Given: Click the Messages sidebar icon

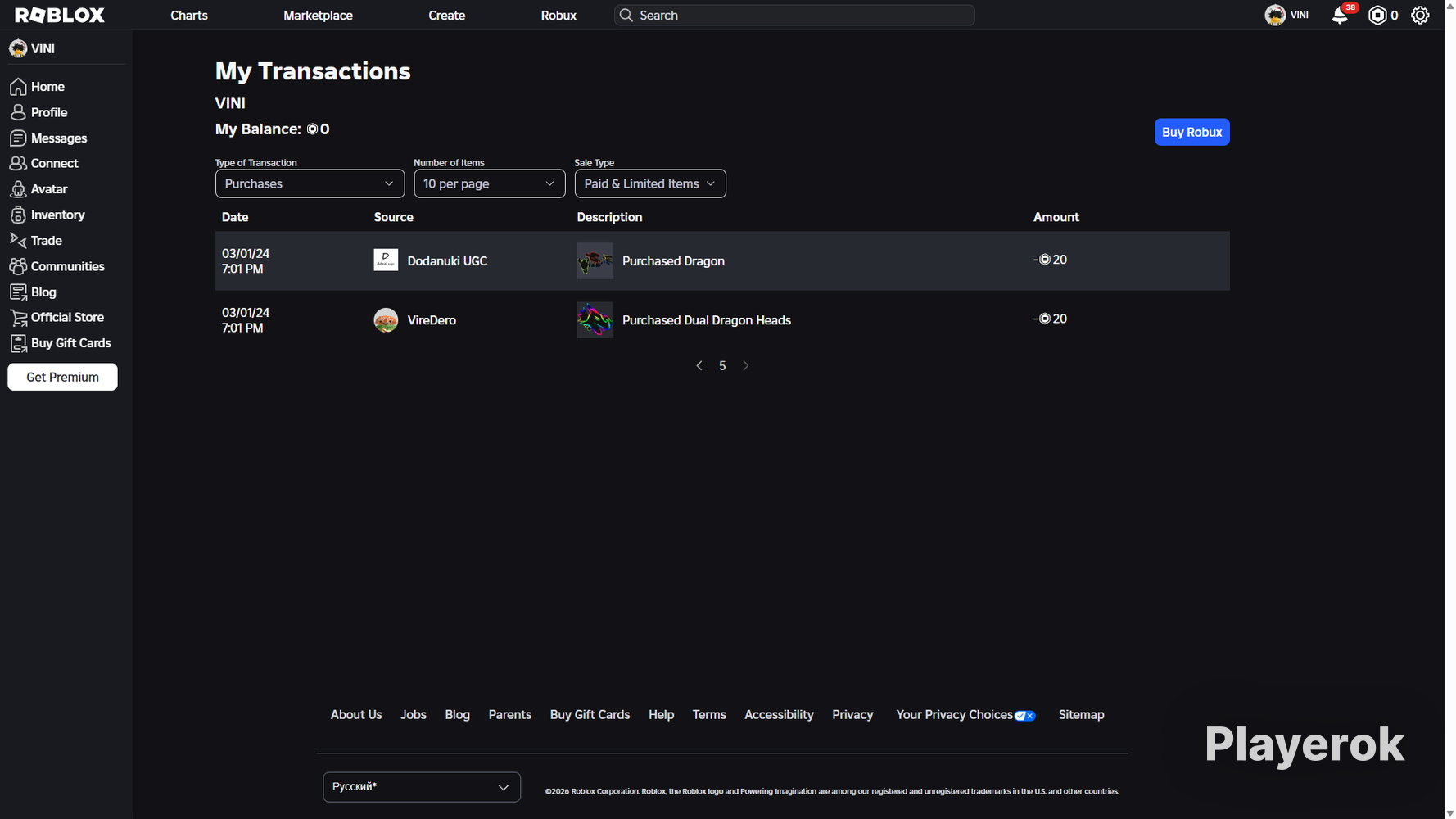Looking at the screenshot, I should click(18, 138).
